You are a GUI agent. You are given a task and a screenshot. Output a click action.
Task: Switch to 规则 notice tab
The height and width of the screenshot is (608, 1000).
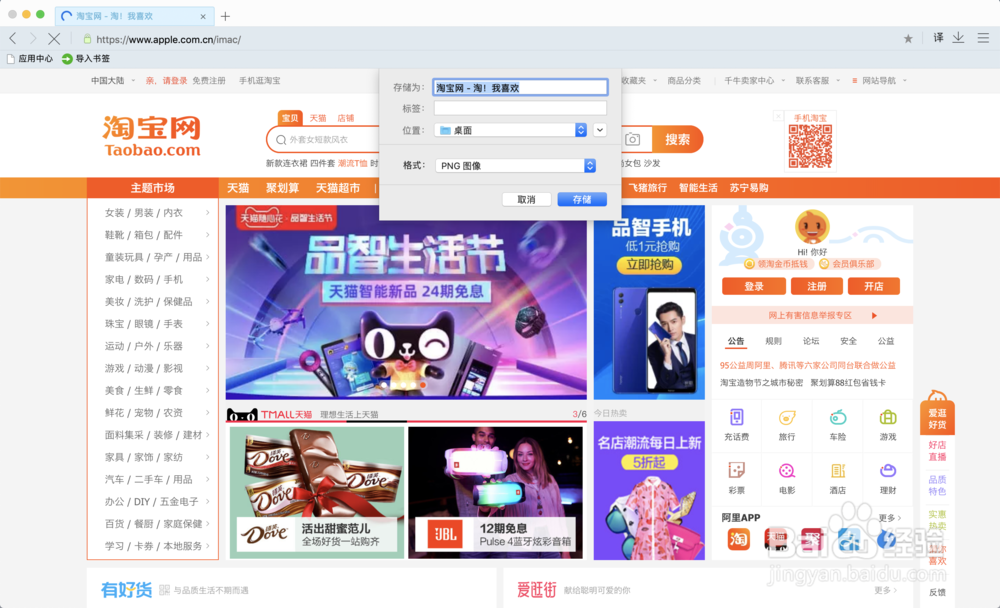(x=773, y=341)
